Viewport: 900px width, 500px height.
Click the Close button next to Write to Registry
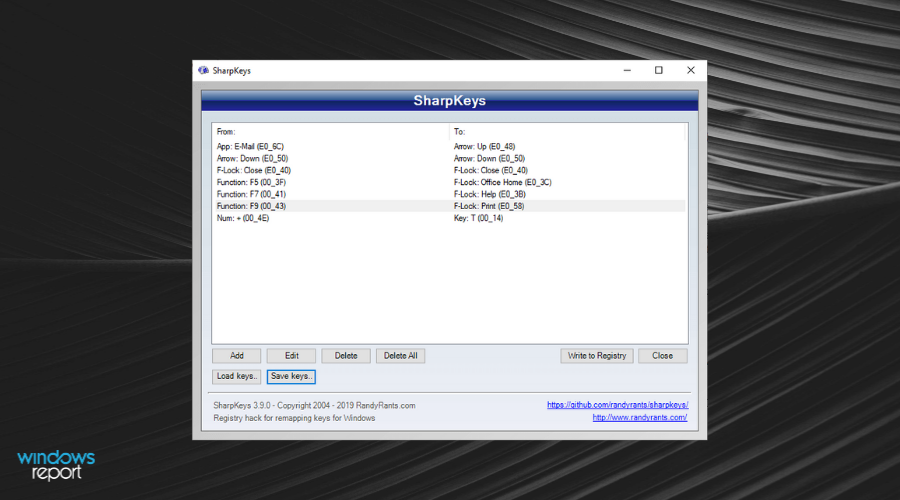[662, 356]
